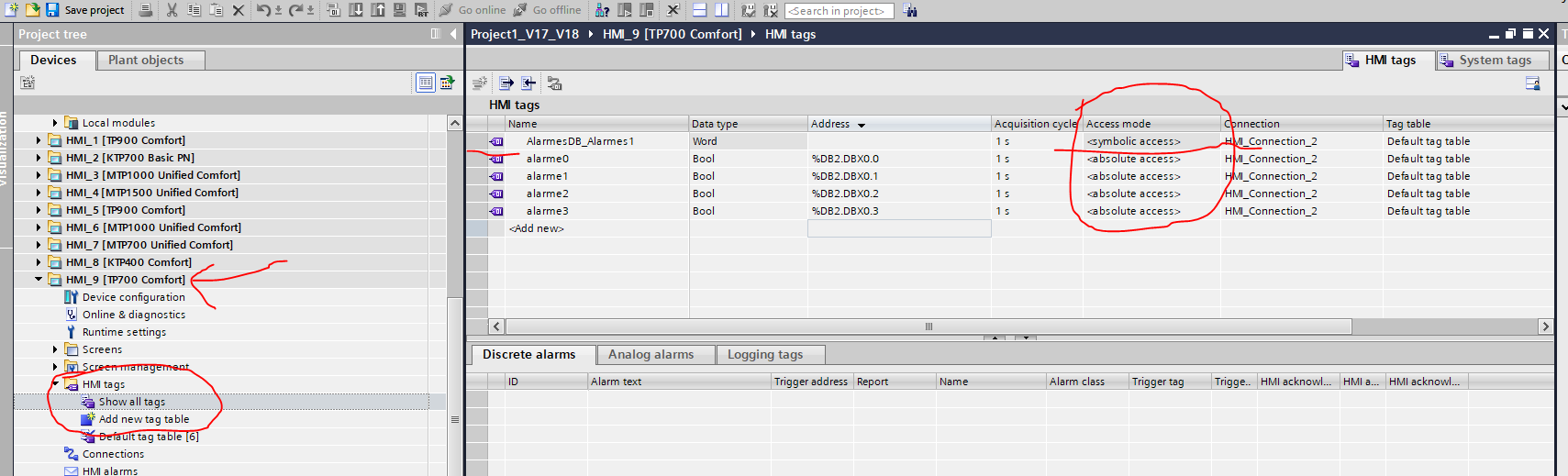Viewport: 1568px width, 476px height.
Task: Click the Compile icon in toolbar
Action: click(x=334, y=10)
